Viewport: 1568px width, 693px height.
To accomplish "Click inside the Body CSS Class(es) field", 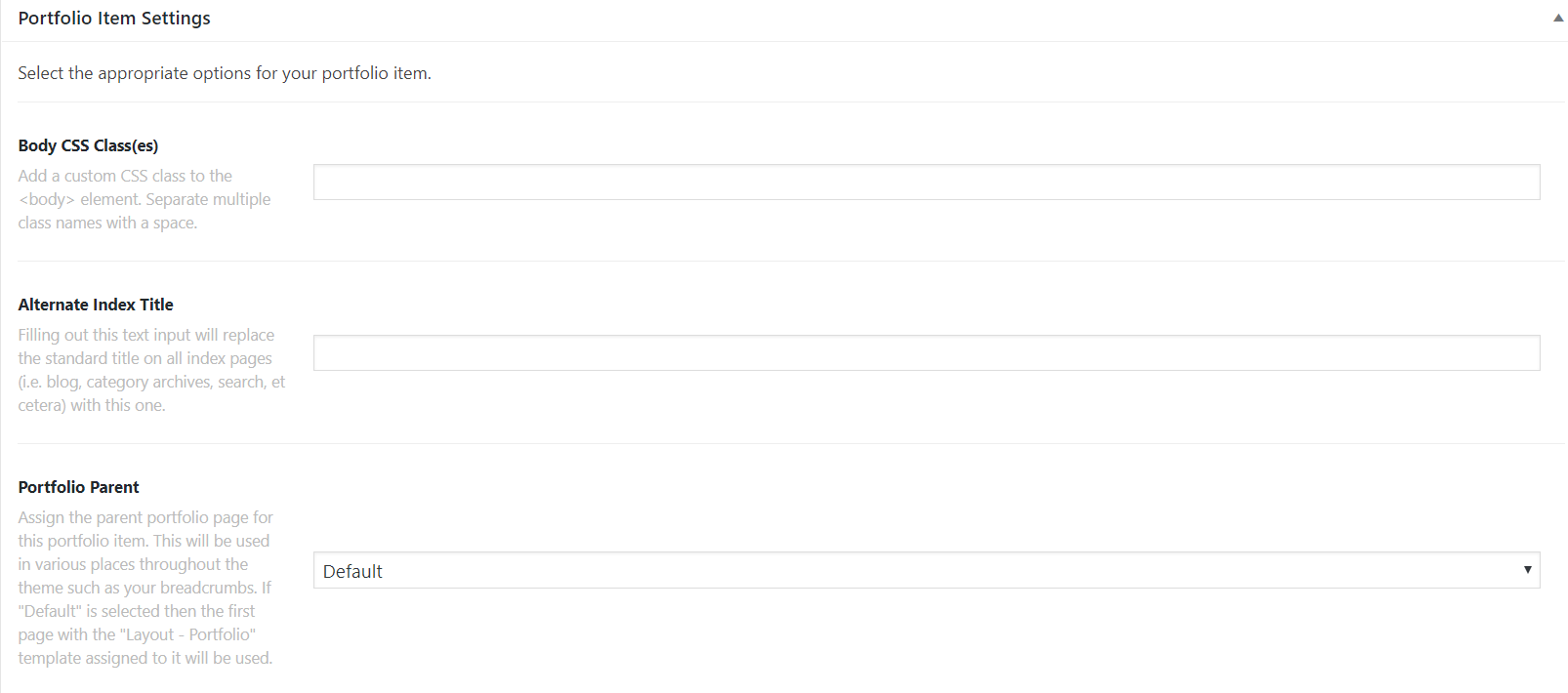I will pos(926,182).
